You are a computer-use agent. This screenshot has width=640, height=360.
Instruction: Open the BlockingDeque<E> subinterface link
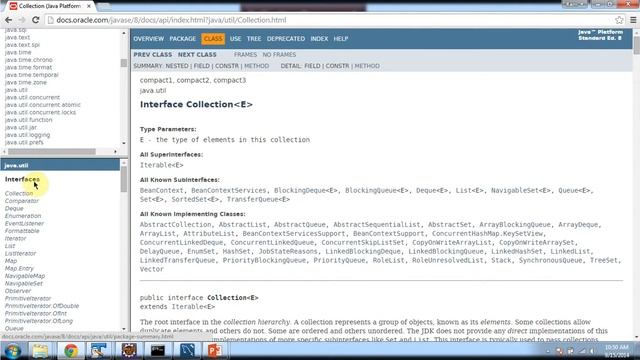pyautogui.click(x=306, y=191)
